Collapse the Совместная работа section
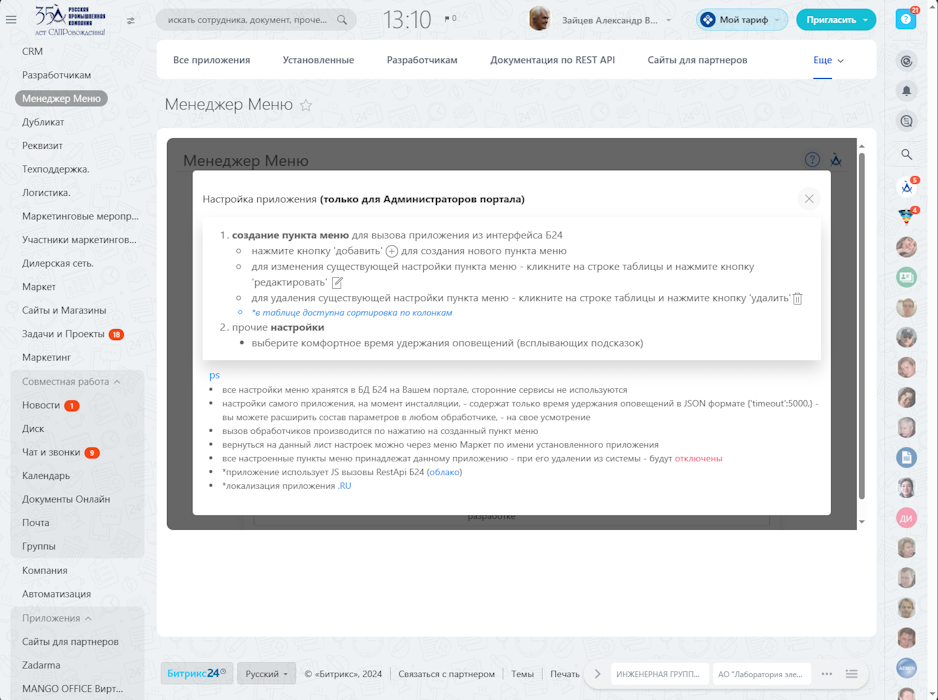 pyautogui.click(x=71, y=382)
